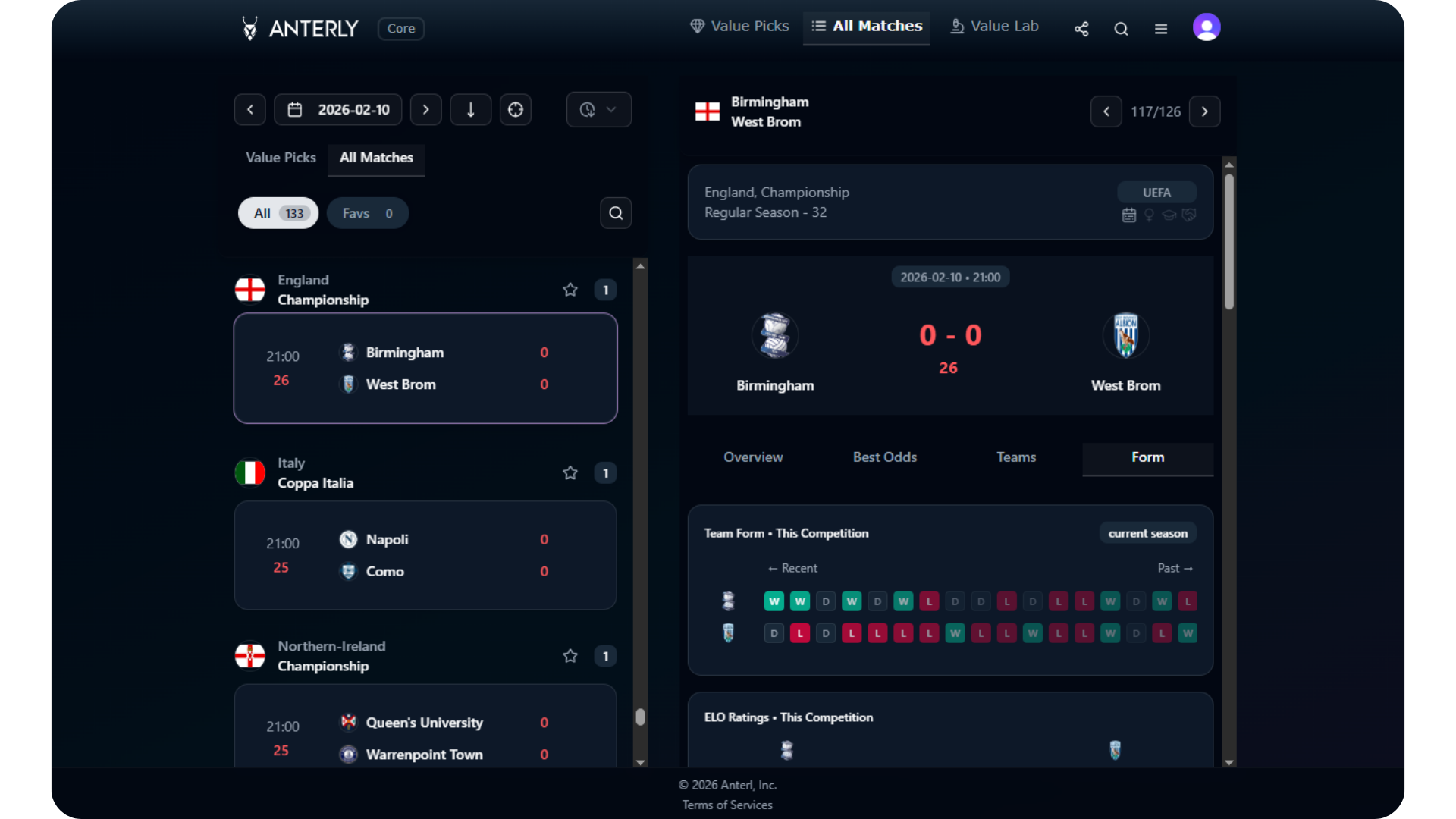This screenshot has width=1456, height=819.
Task: Expand the clock history dropdown
Action: [598, 109]
